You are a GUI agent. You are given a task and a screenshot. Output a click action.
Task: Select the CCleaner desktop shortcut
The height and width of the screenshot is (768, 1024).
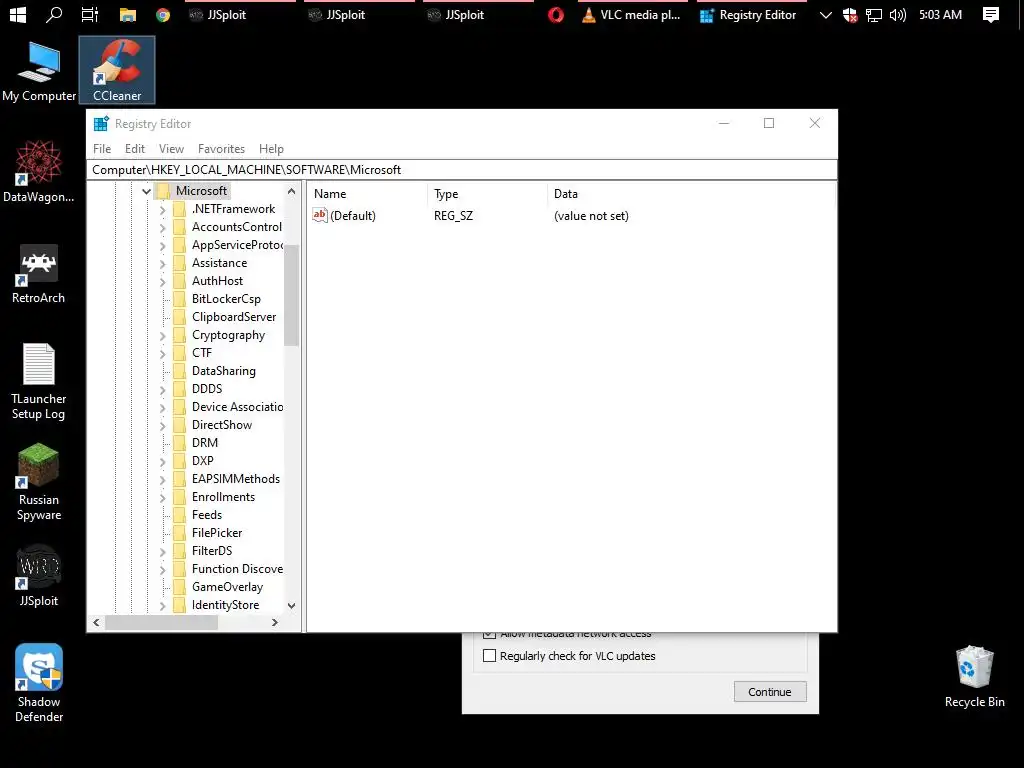pos(117,71)
